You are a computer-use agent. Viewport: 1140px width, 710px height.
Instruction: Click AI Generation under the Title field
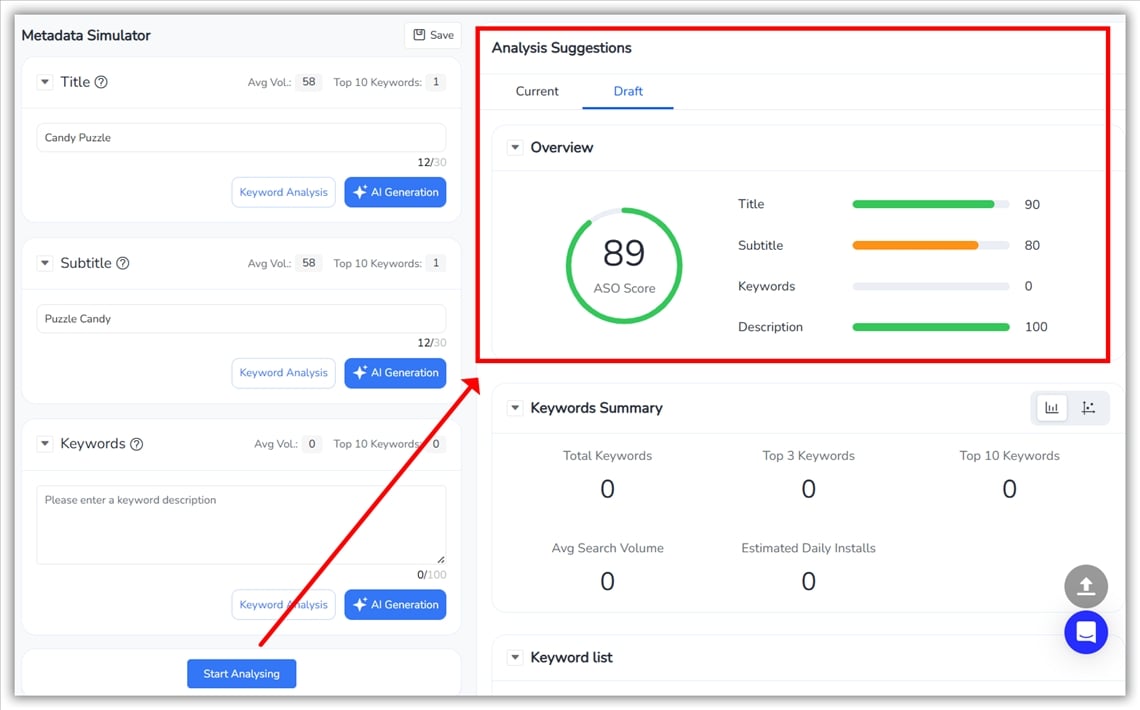click(x=395, y=192)
